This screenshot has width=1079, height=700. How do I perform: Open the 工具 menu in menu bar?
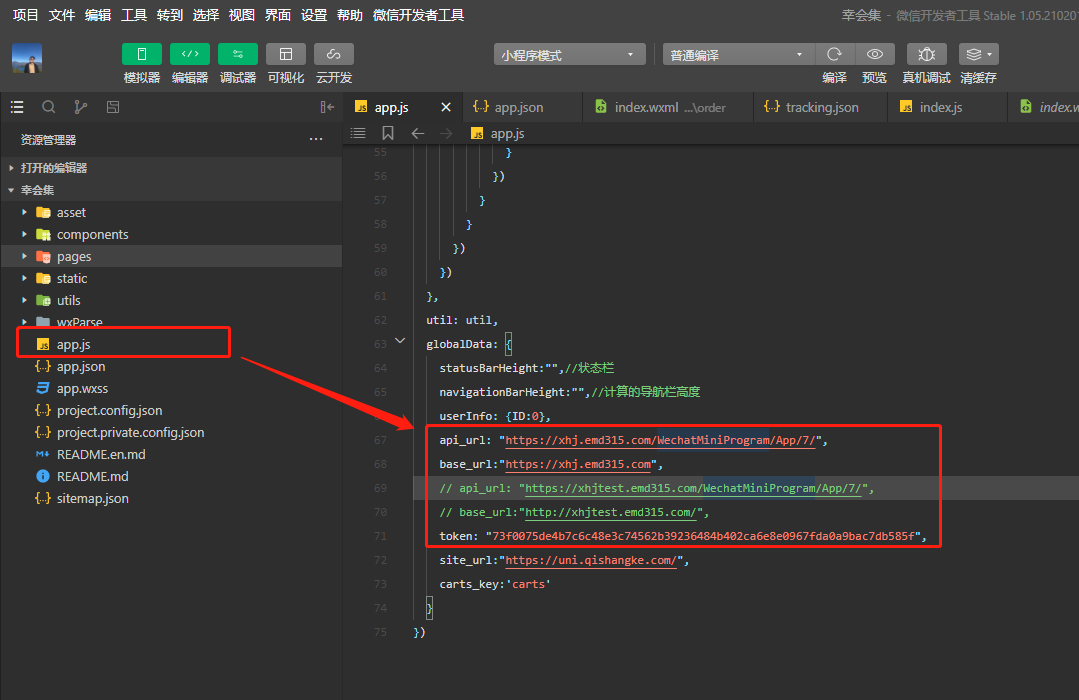tap(134, 15)
